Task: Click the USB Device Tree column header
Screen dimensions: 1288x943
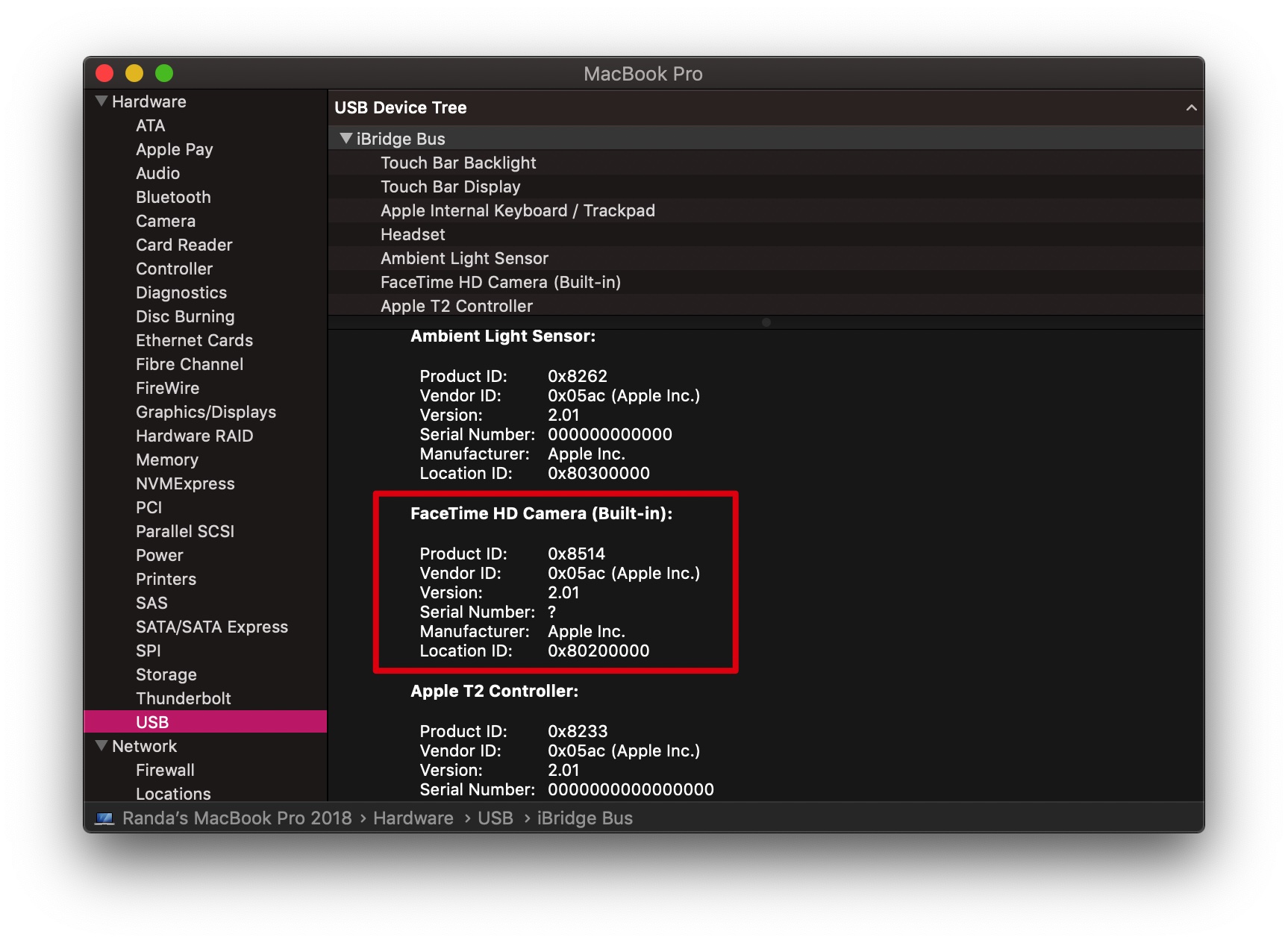Action: [766, 107]
